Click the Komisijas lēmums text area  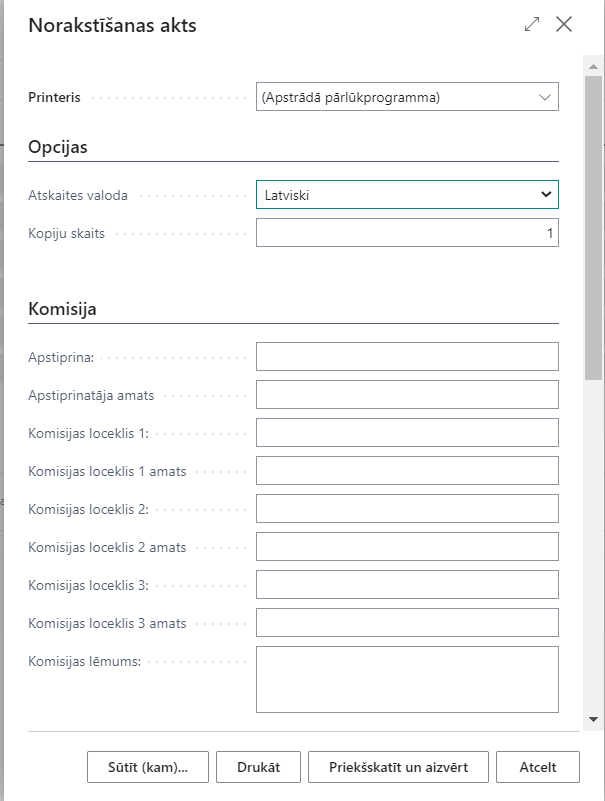pos(407,679)
